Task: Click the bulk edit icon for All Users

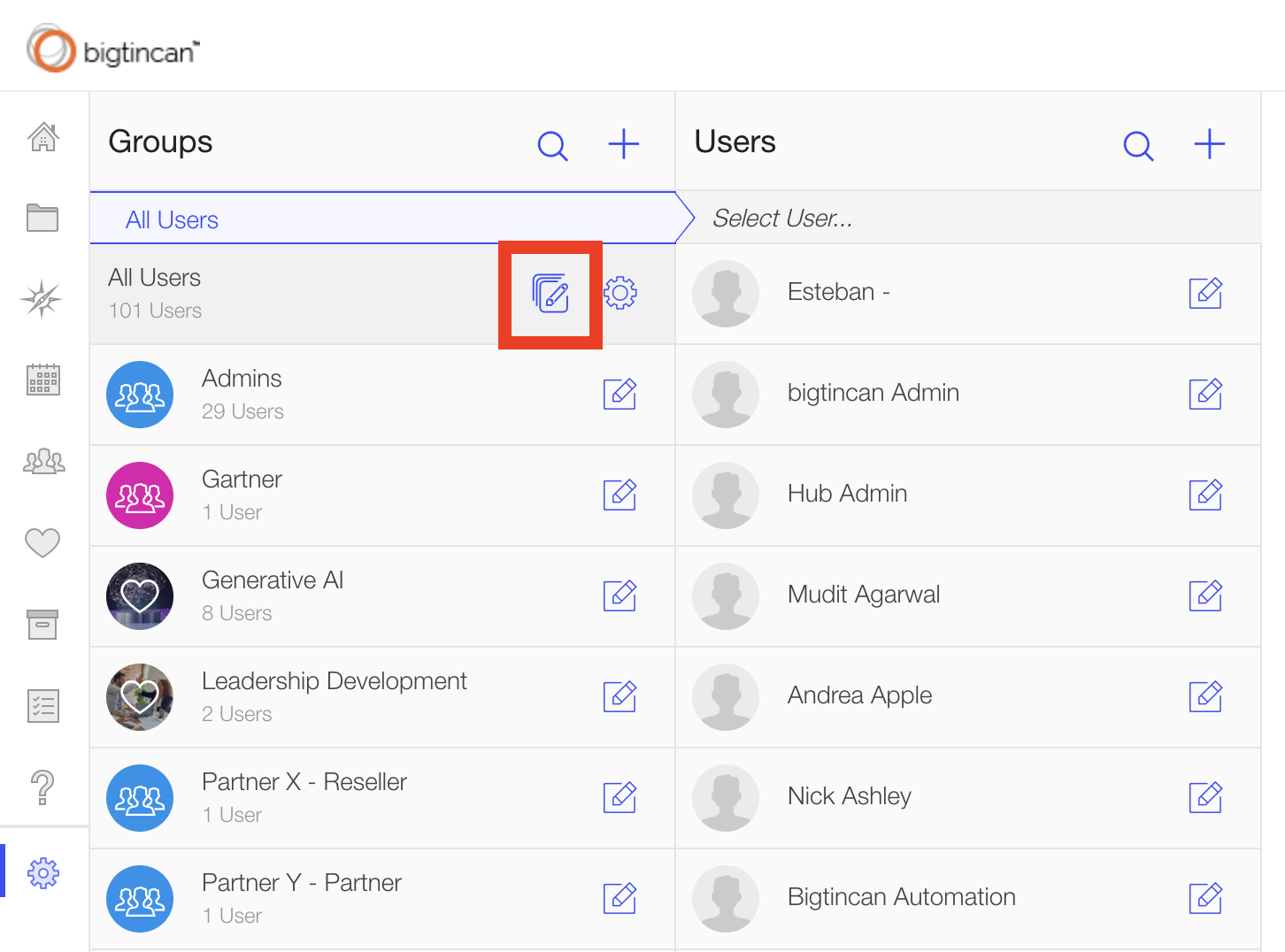Action: pos(550,293)
